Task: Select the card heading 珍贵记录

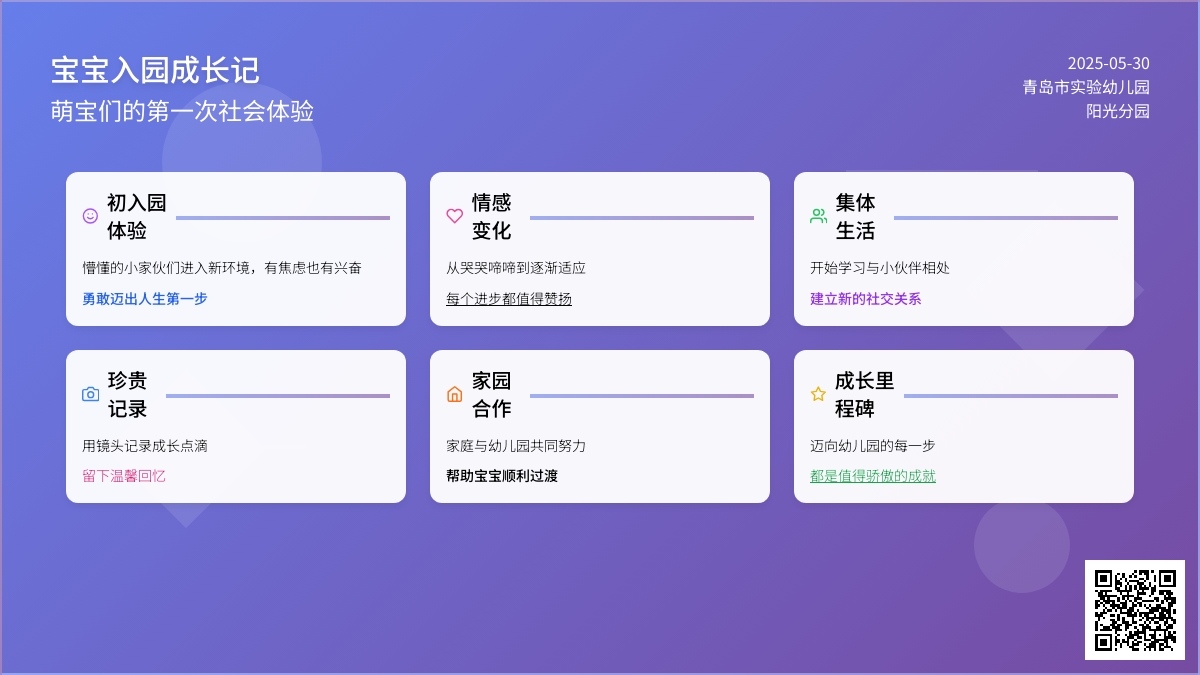Action: [128, 395]
